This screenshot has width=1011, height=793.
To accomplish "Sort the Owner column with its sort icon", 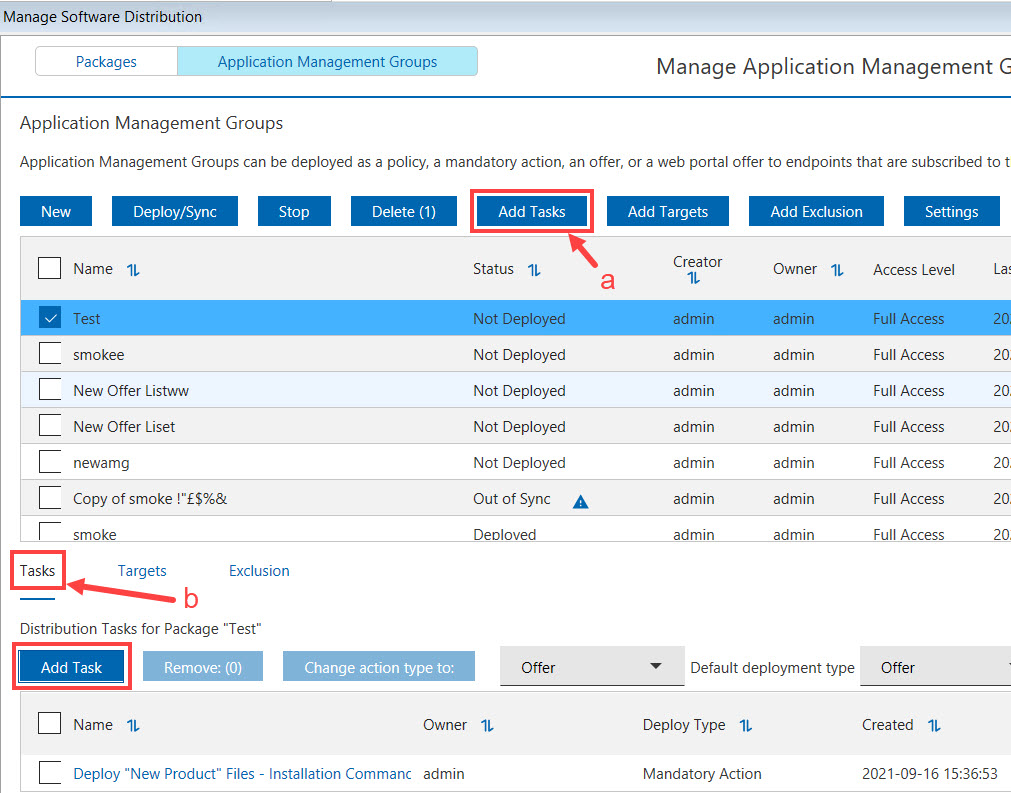I will coord(838,269).
